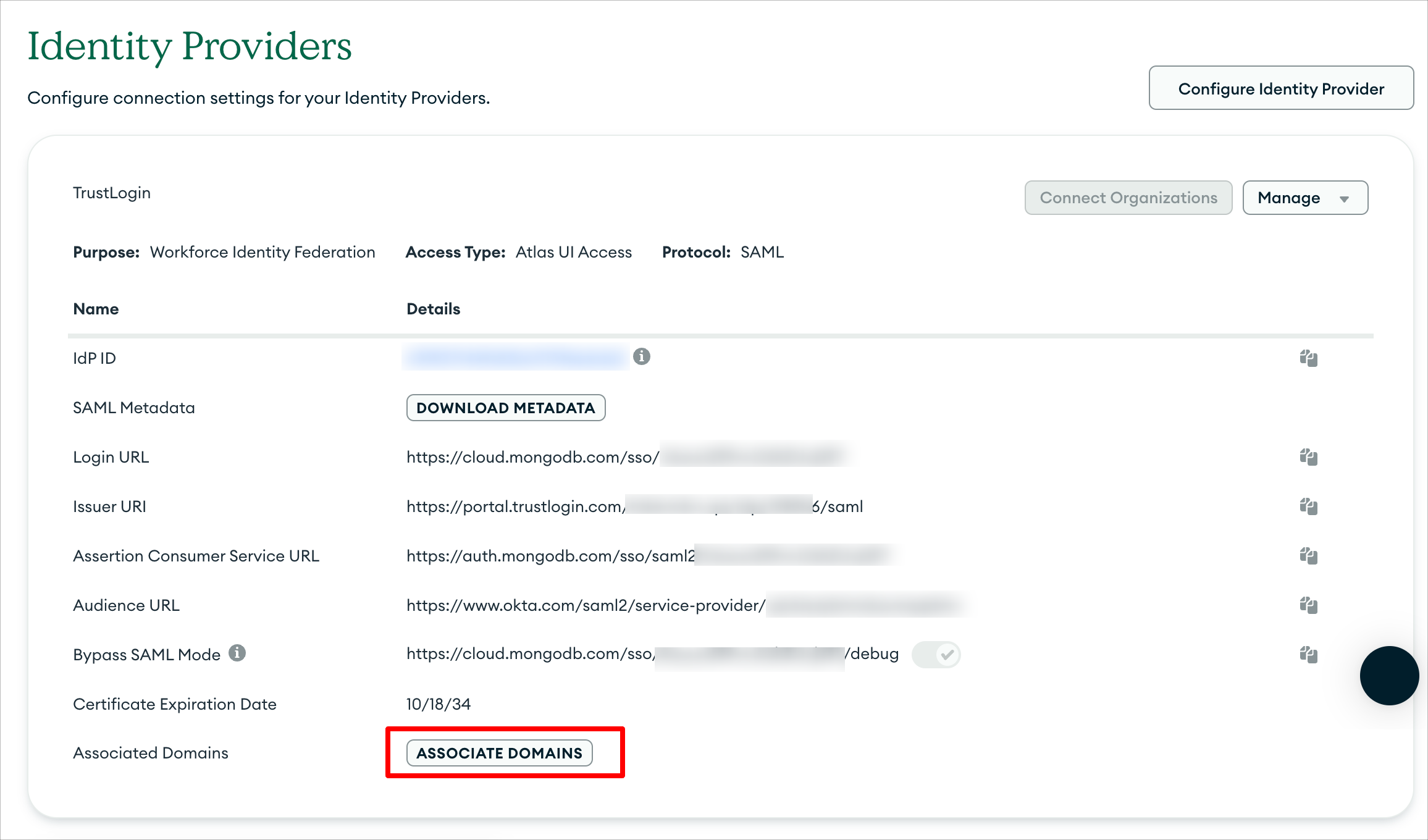Click the Certificate Expiration Date label
The width and height of the screenshot is (1428, 840).
point(175,704)
